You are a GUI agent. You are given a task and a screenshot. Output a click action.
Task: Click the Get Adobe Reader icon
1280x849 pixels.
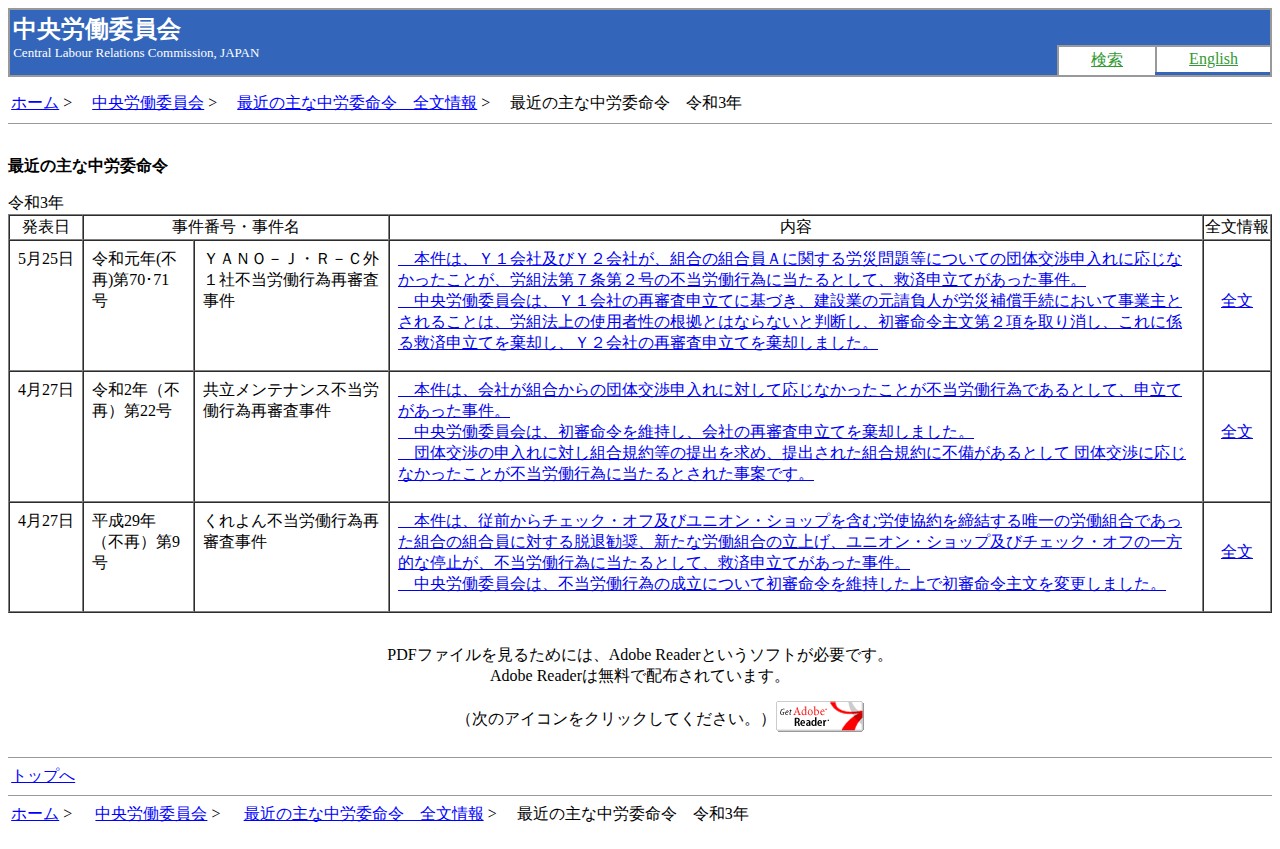point(819,716)
